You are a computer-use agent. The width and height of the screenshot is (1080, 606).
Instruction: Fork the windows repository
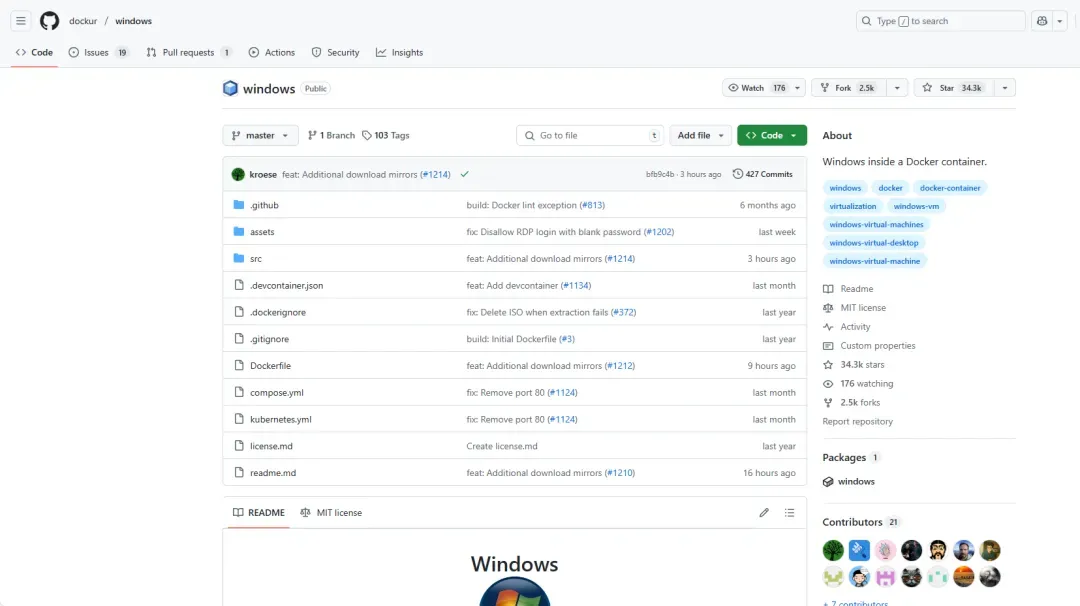click(x=849, y=88)
